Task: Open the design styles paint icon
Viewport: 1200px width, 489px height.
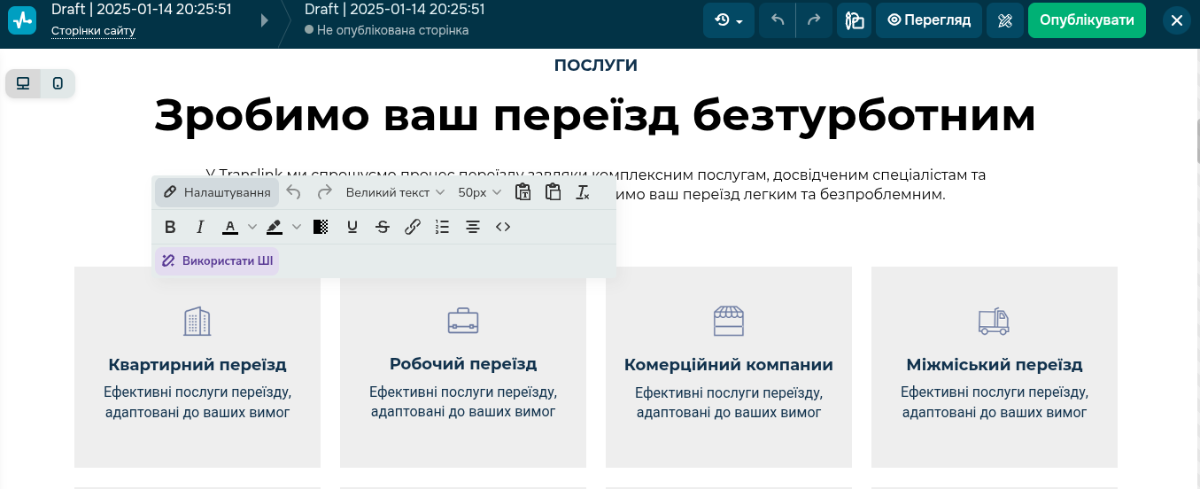Action: pyautogui.click(x=854, y=20)
